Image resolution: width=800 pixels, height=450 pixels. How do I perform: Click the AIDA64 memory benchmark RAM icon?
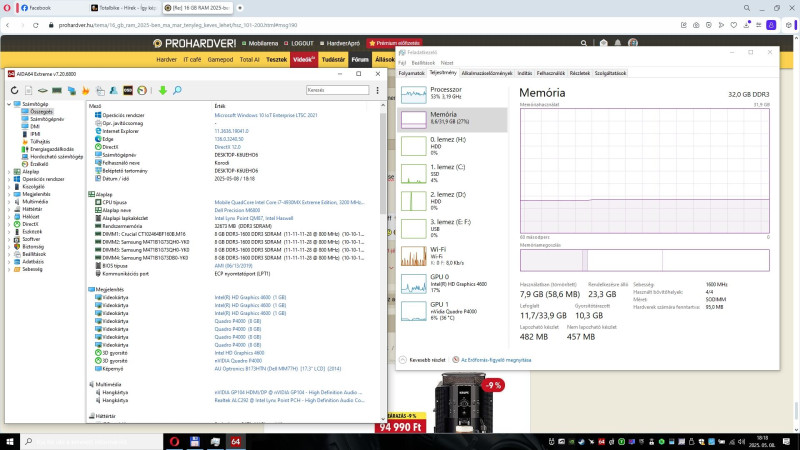click(x=57, y=90)
